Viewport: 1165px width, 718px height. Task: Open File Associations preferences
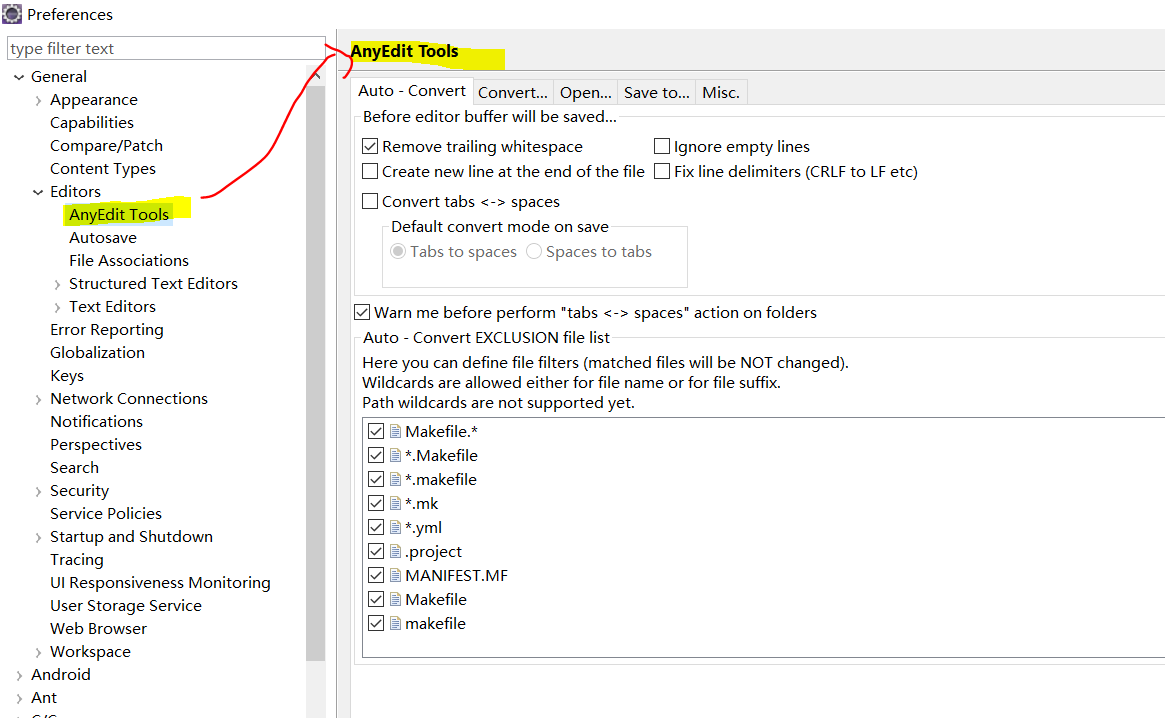(x=129, y=261)
